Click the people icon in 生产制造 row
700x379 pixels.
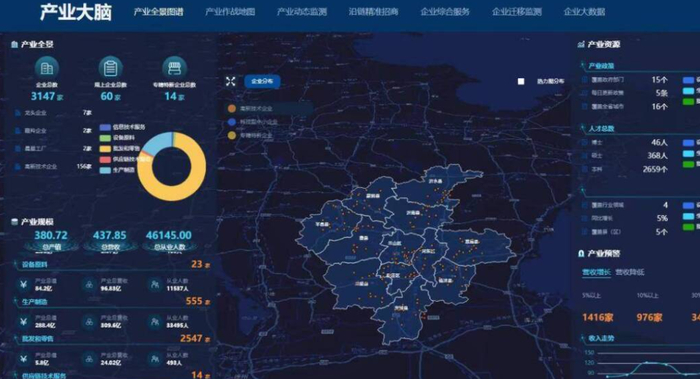pos(155,321)
